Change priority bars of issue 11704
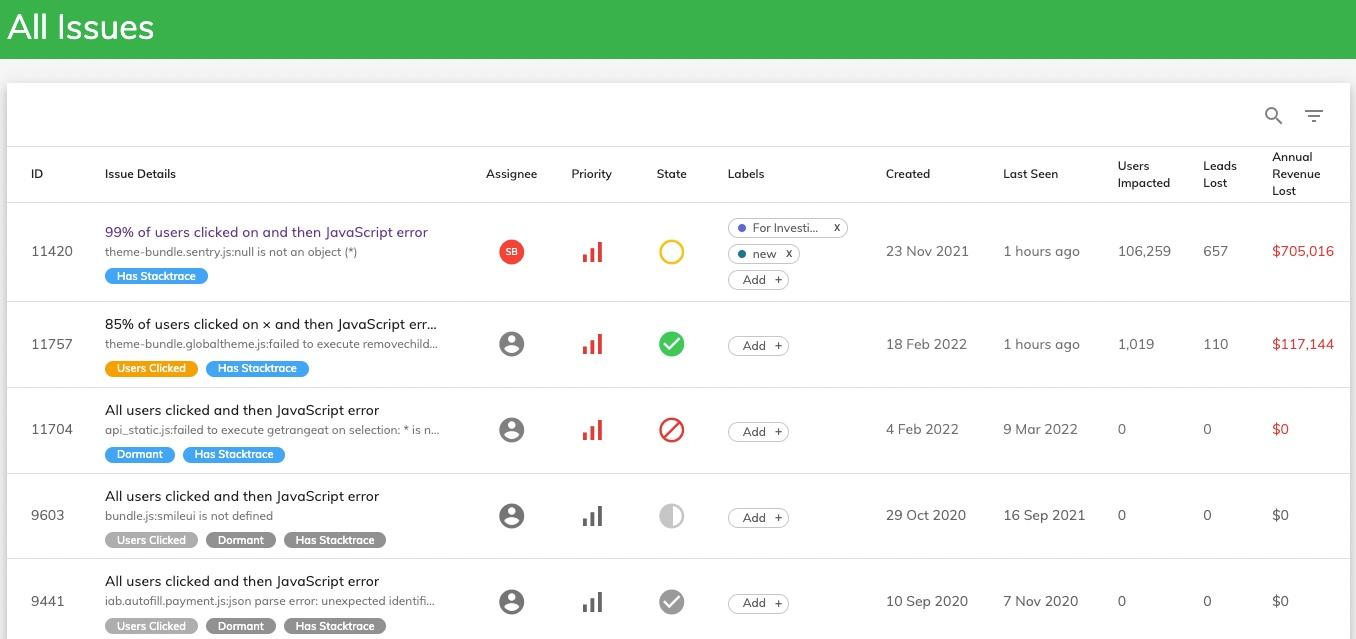Viewport: 1356px width, 639px height. coord(592,430)
